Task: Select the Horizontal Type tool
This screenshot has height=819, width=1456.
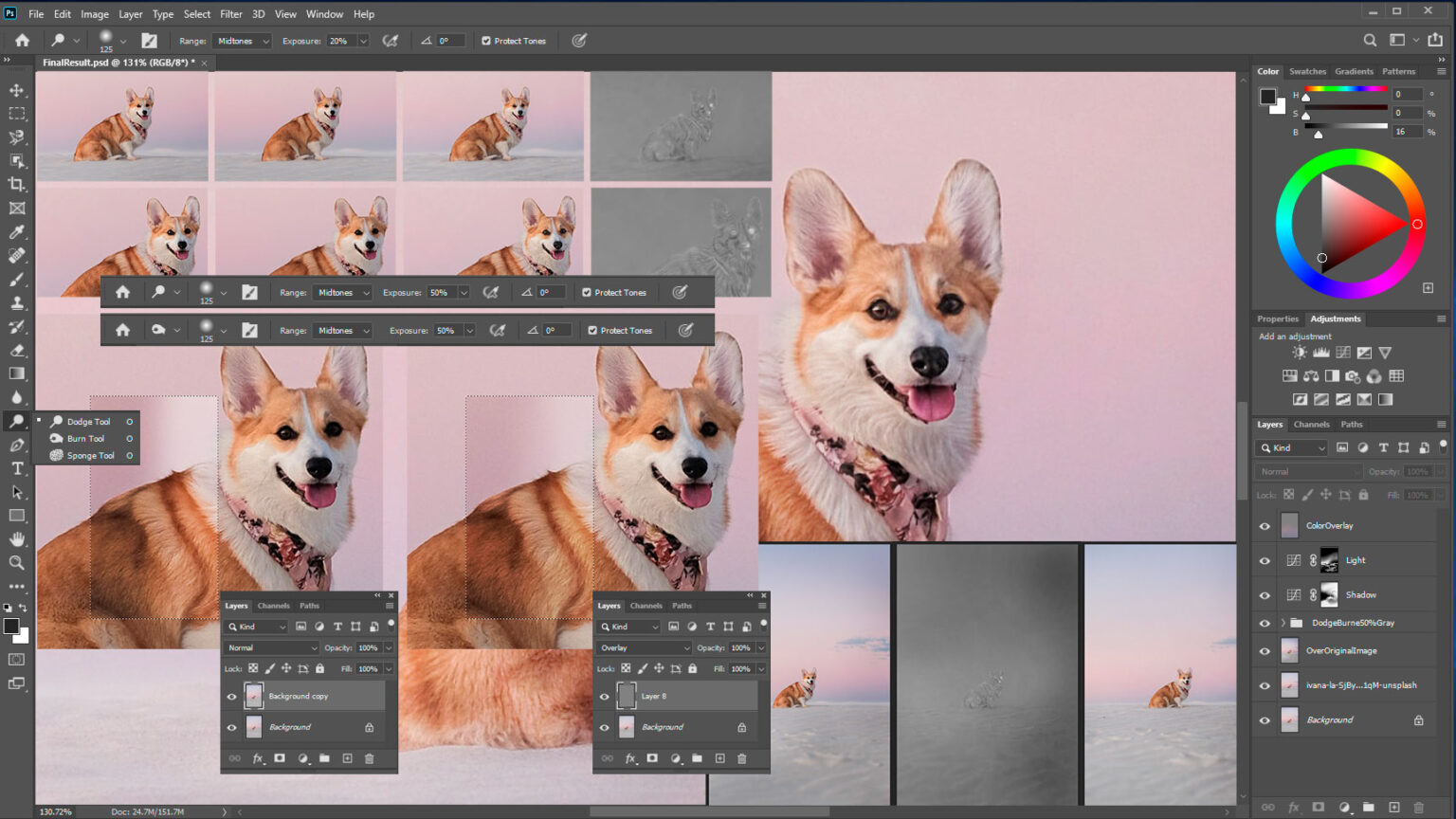Action: (17, 468)
